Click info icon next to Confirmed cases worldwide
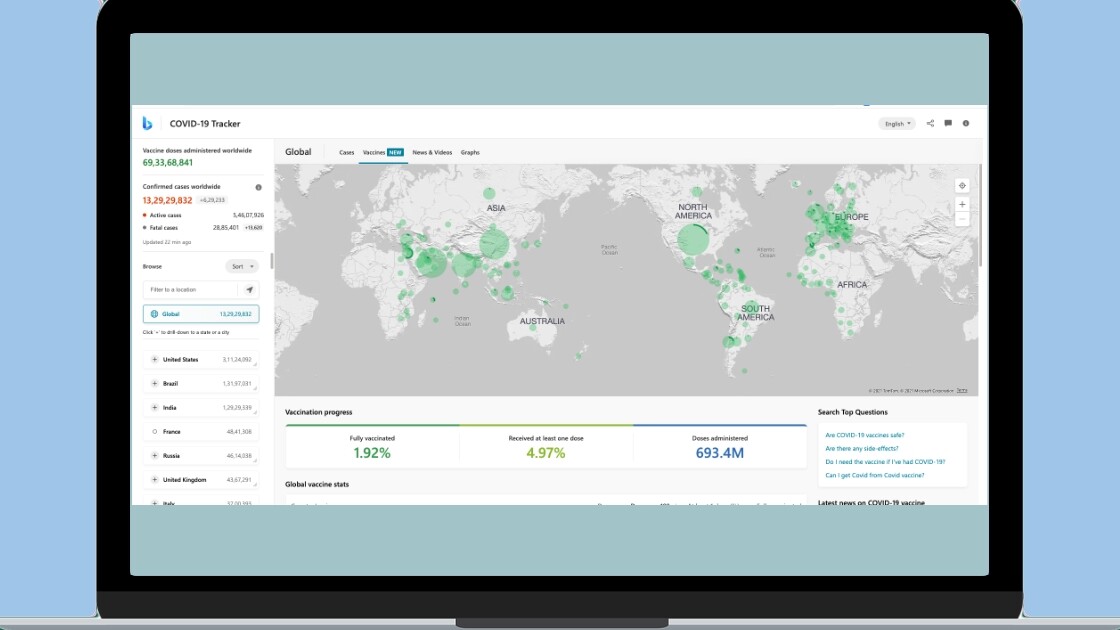The height and width of the screenshot is (630, 1120). click(x=258, y=187)
